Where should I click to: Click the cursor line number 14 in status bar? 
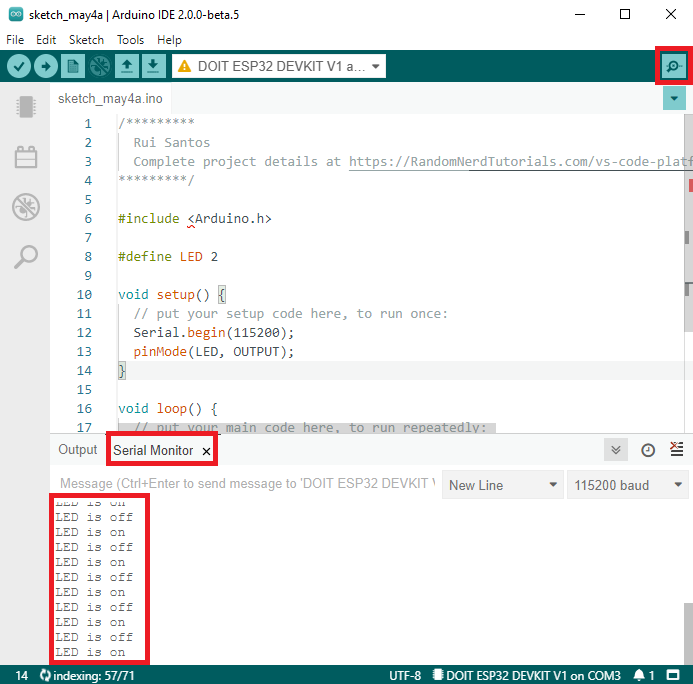pyautogui.click(x=21, y=675)
